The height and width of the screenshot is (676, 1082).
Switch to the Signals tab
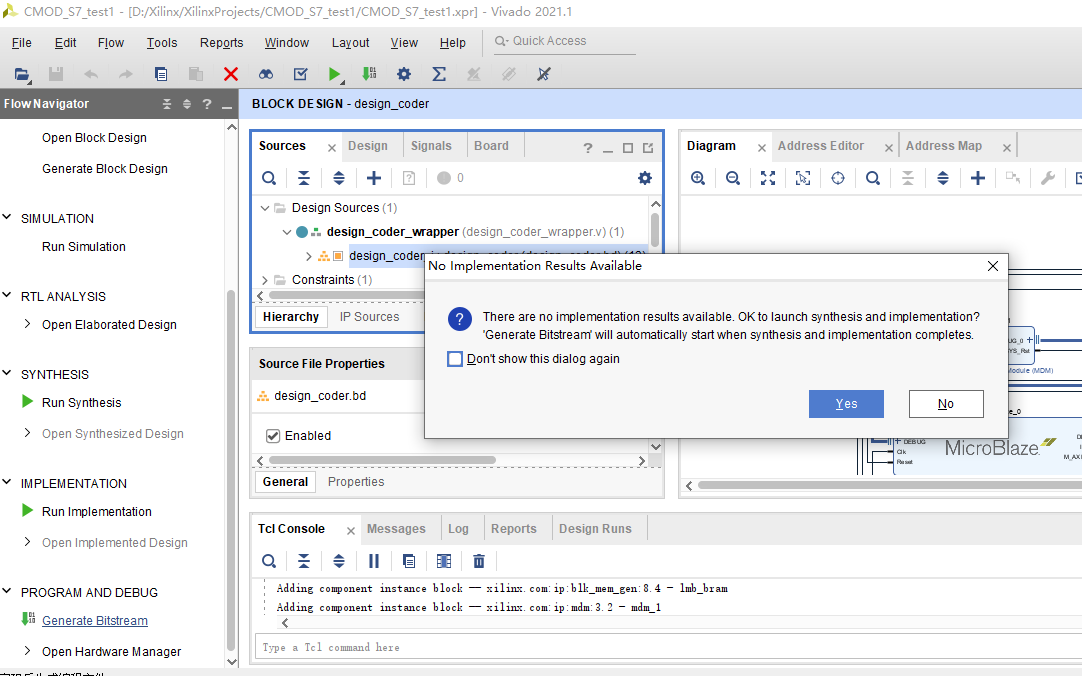coord(431,146)
